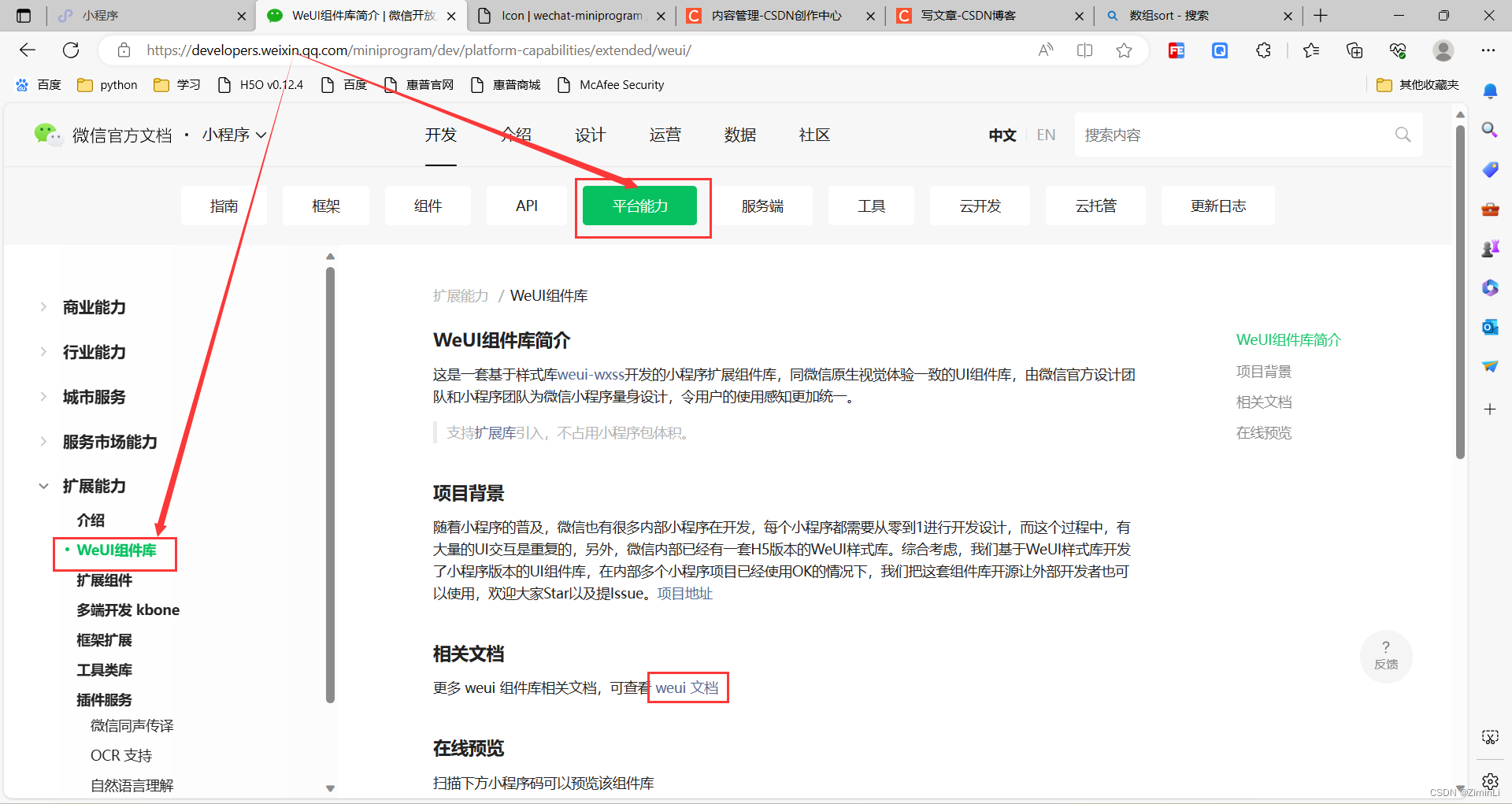The image size is (1512, 804).
Task: Open the 平台能力 category button
Action: coord(639,206)
